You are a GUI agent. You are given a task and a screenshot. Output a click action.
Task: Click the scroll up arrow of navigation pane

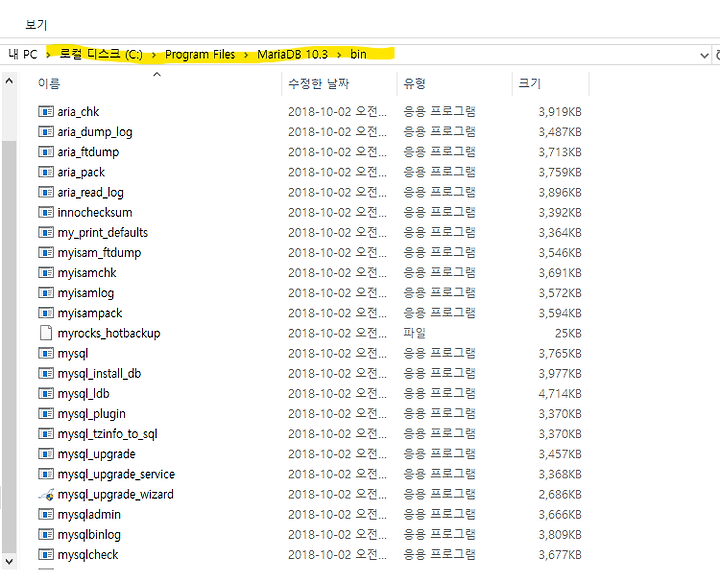pos(9,81)
